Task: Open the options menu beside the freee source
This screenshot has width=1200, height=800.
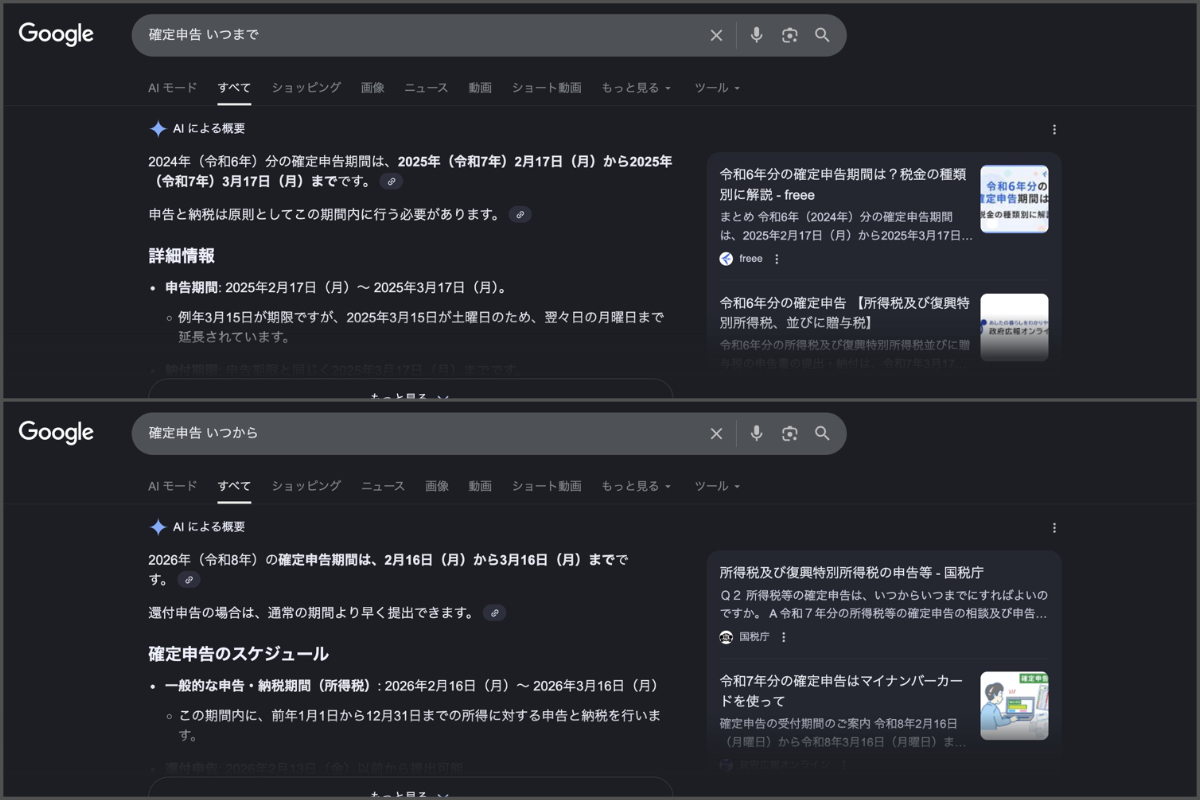Action: [x=777, y=259]
